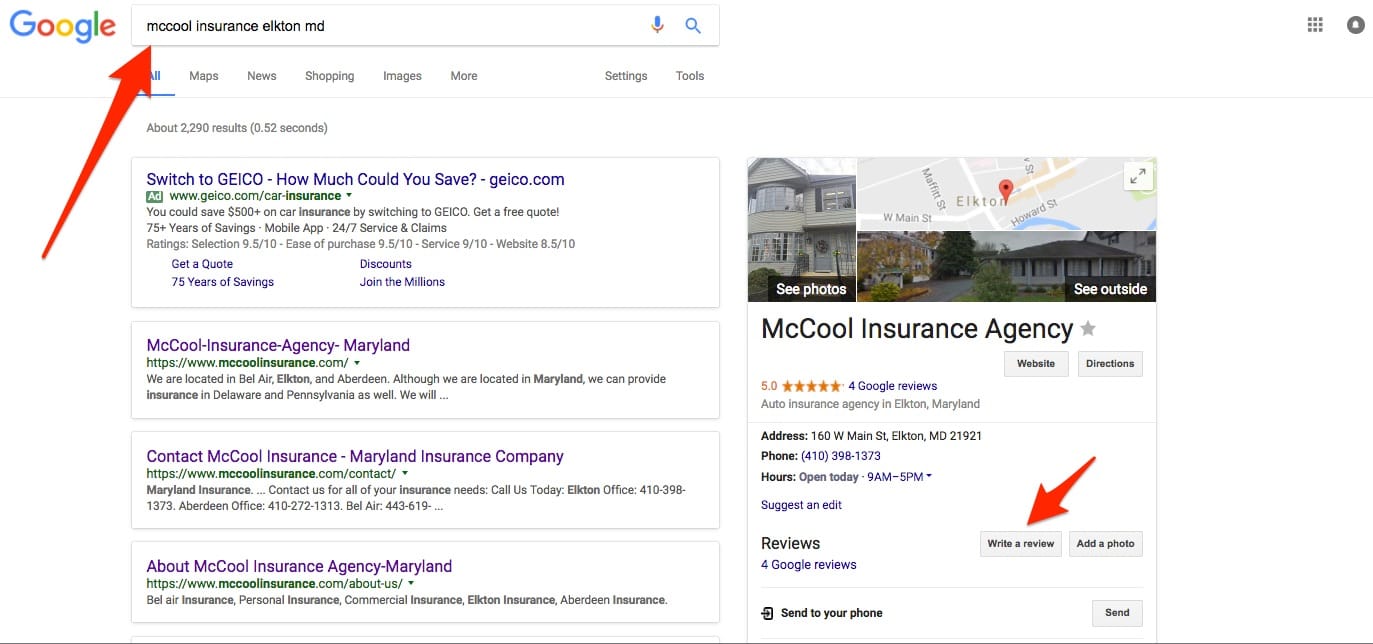Click the Send to your phone label
Image resolution: width=1373 pixels, height=644 pixels.
click(831, 613)
